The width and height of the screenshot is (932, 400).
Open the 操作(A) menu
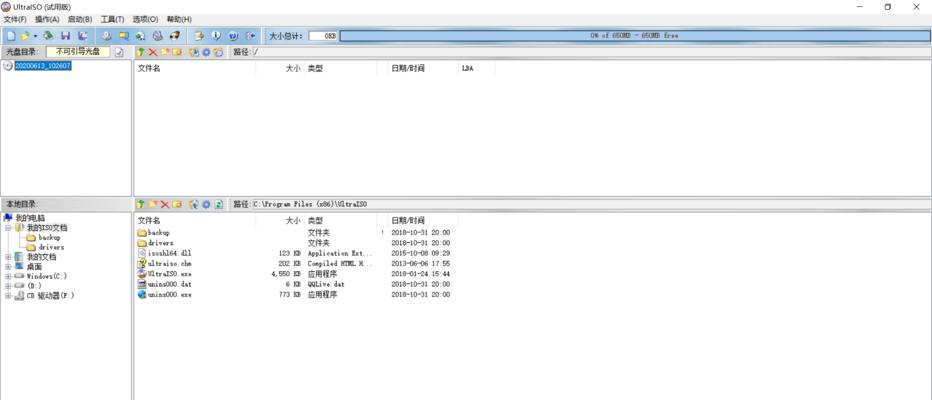pos(47,20)
